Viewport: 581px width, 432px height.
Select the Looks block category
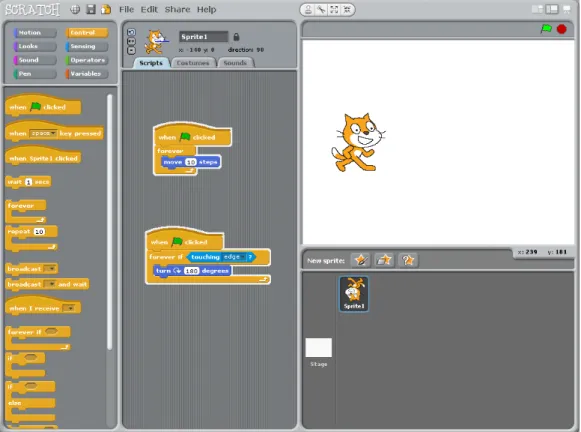(35, 46)
